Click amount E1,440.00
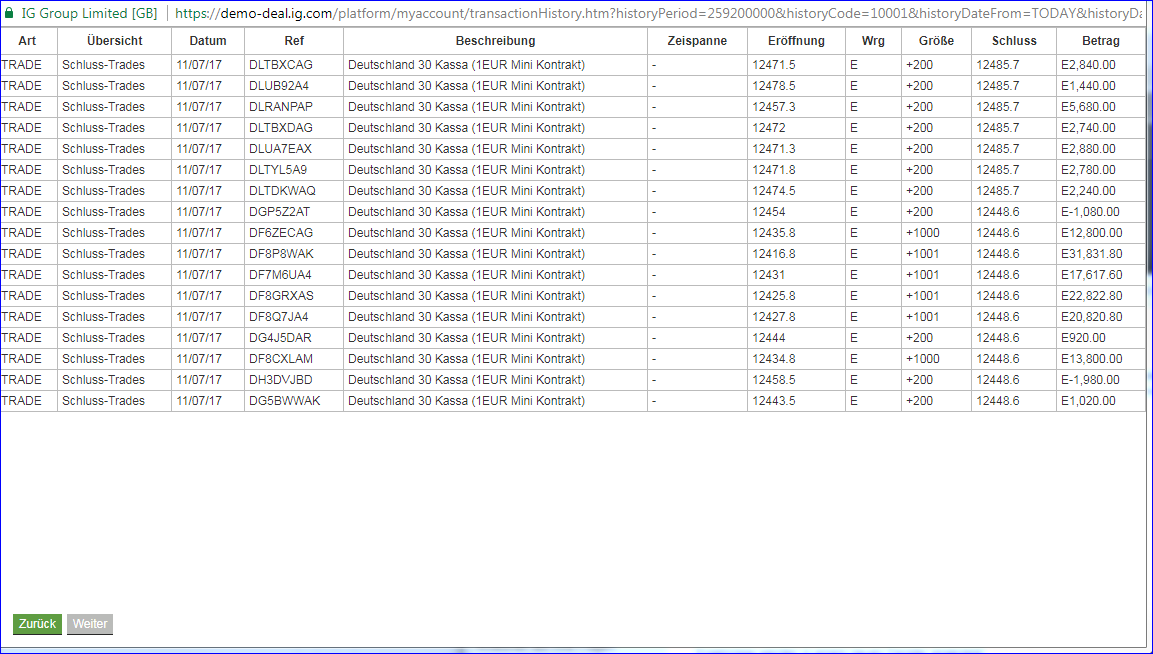The image size is (1153, 654). [1088, 86]
